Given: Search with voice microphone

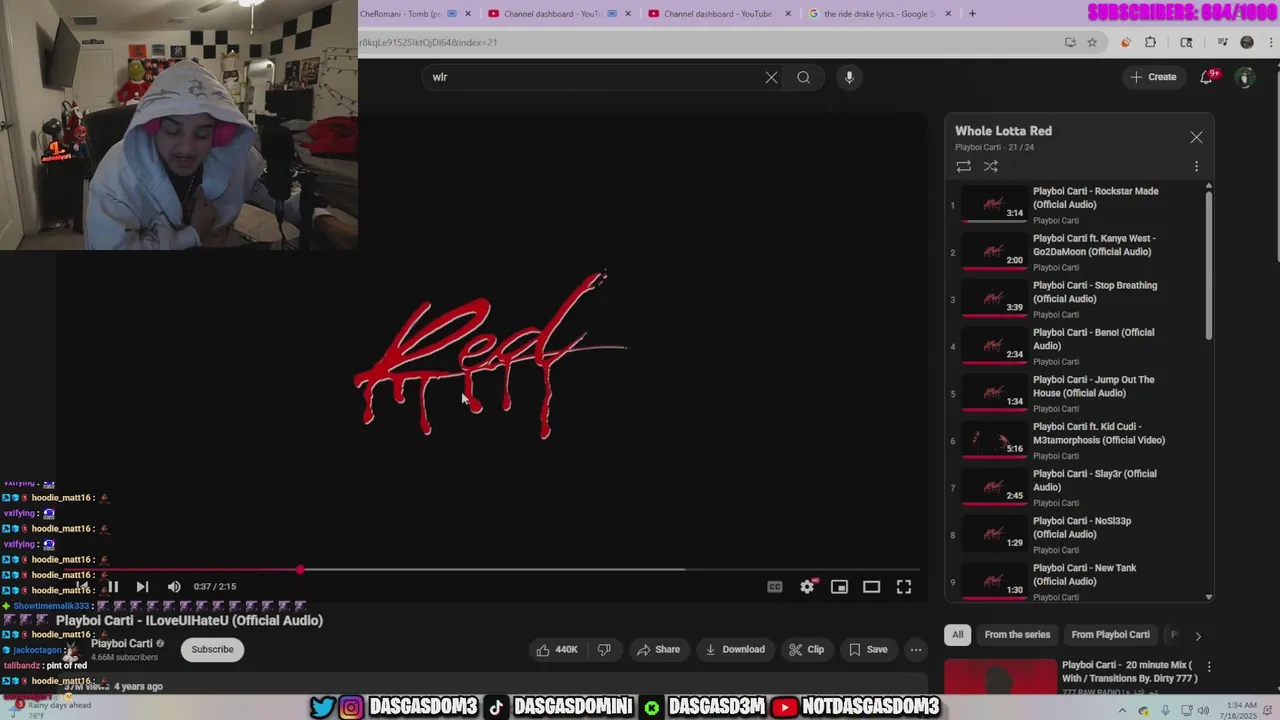Looking at the screenshot, I should [x=849, y=77].
